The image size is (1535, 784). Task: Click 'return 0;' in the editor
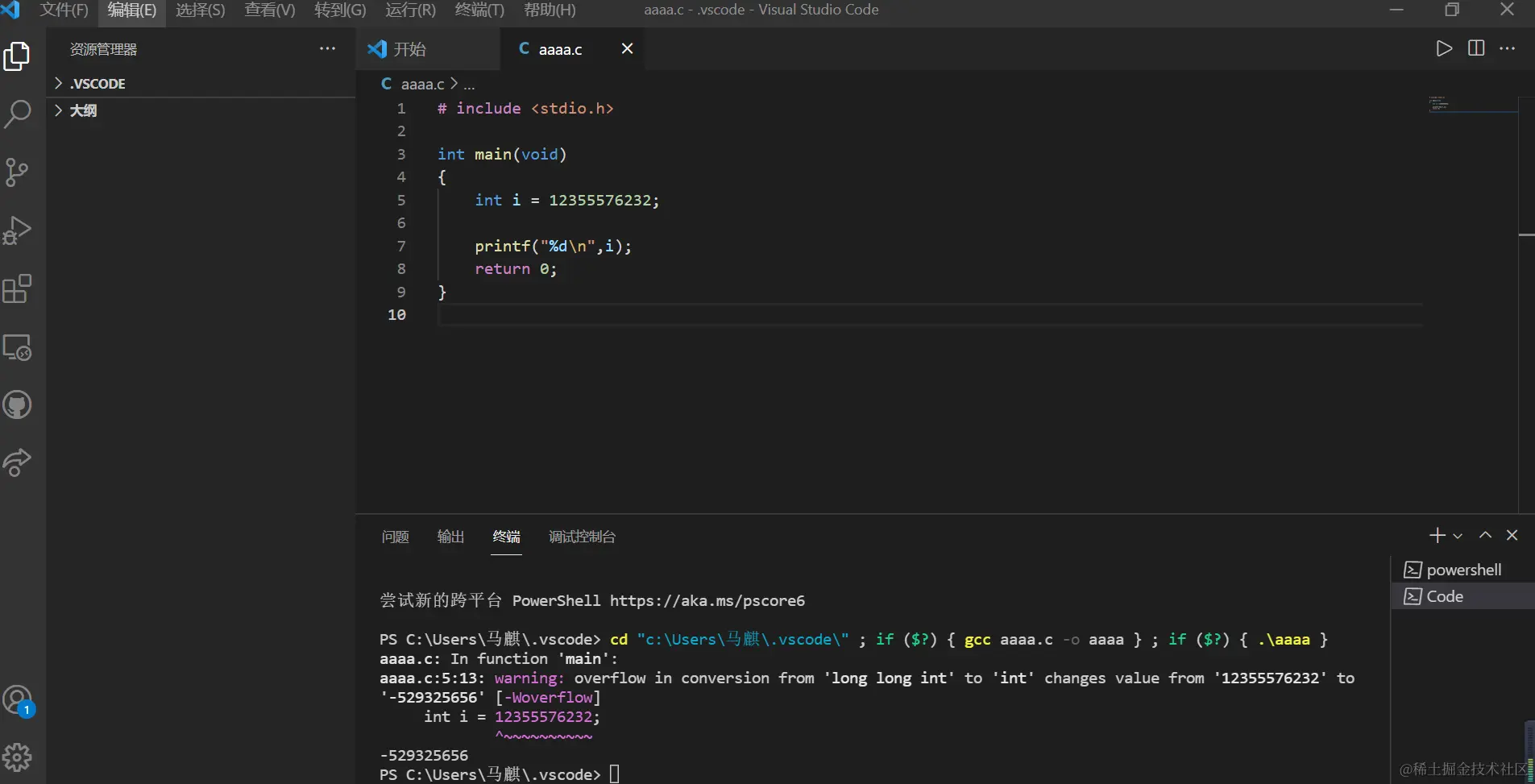[516, 269]
